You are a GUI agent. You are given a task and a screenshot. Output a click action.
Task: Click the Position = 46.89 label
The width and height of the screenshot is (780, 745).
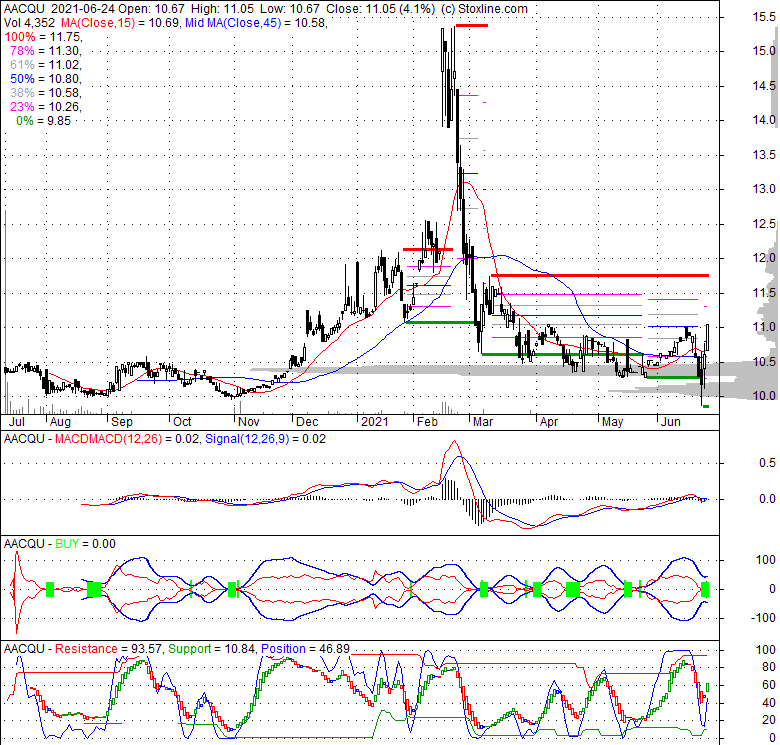305,649
